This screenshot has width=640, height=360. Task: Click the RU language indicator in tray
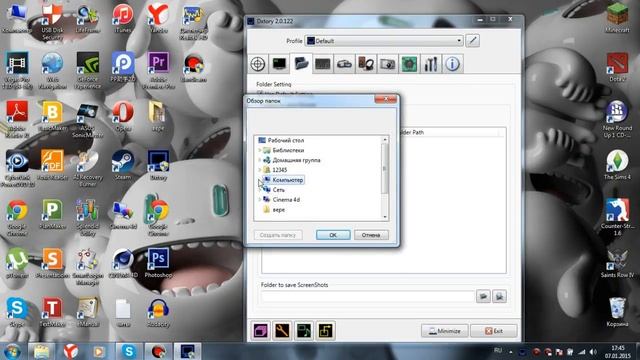tap(498, 350)
